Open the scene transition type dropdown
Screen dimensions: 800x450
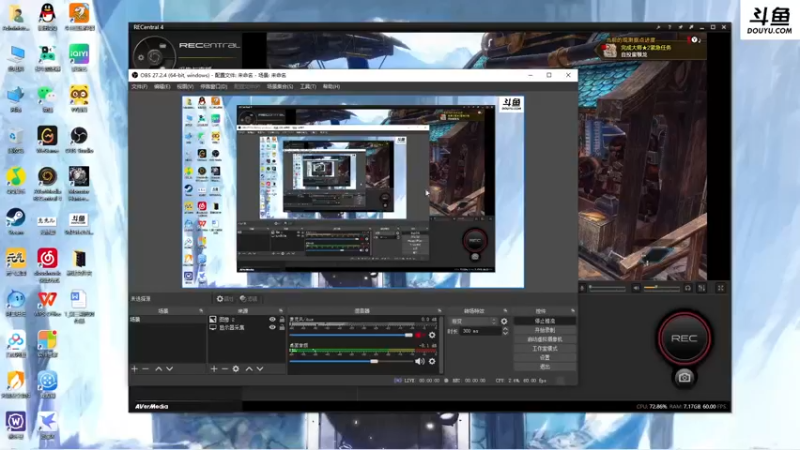473,321
